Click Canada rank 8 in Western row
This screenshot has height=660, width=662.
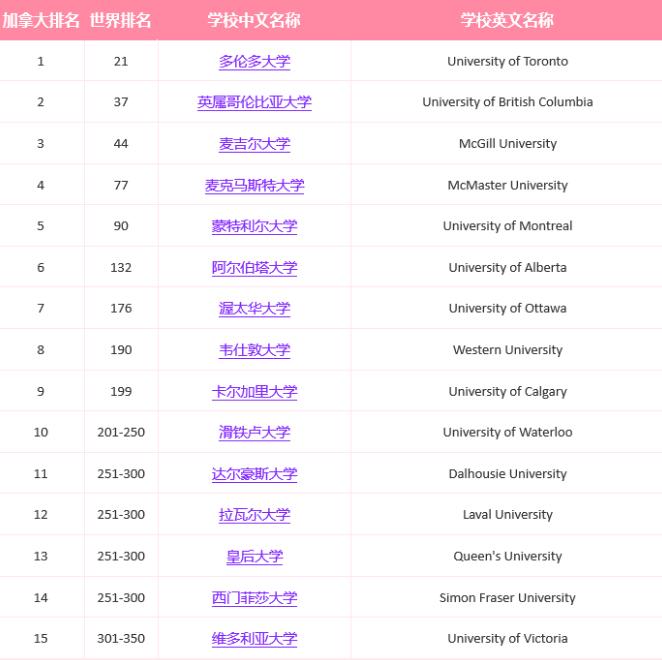pos(41,350)
